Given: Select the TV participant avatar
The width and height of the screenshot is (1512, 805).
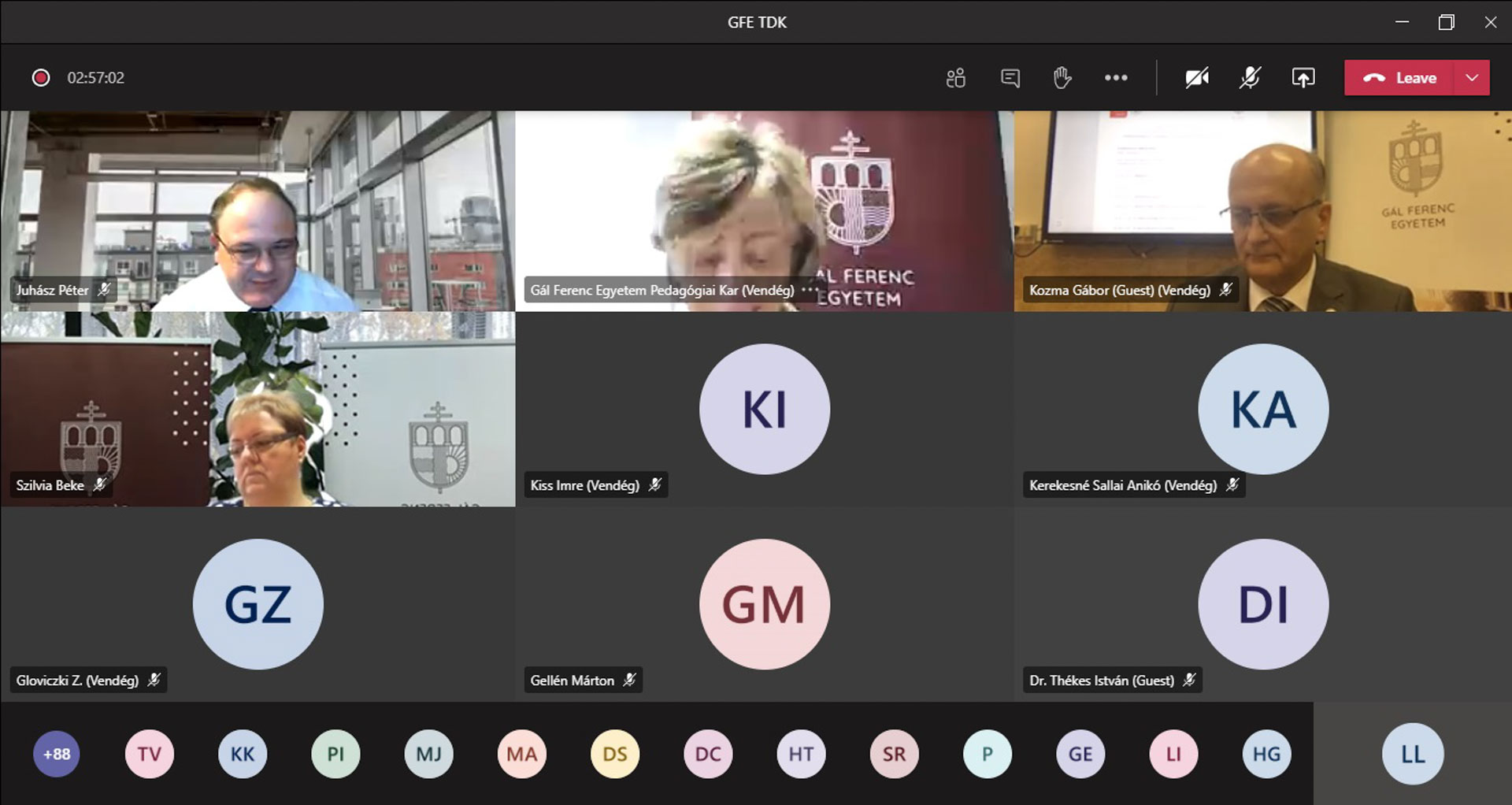Looking at the screenshot, I should (x=150, y=754).
